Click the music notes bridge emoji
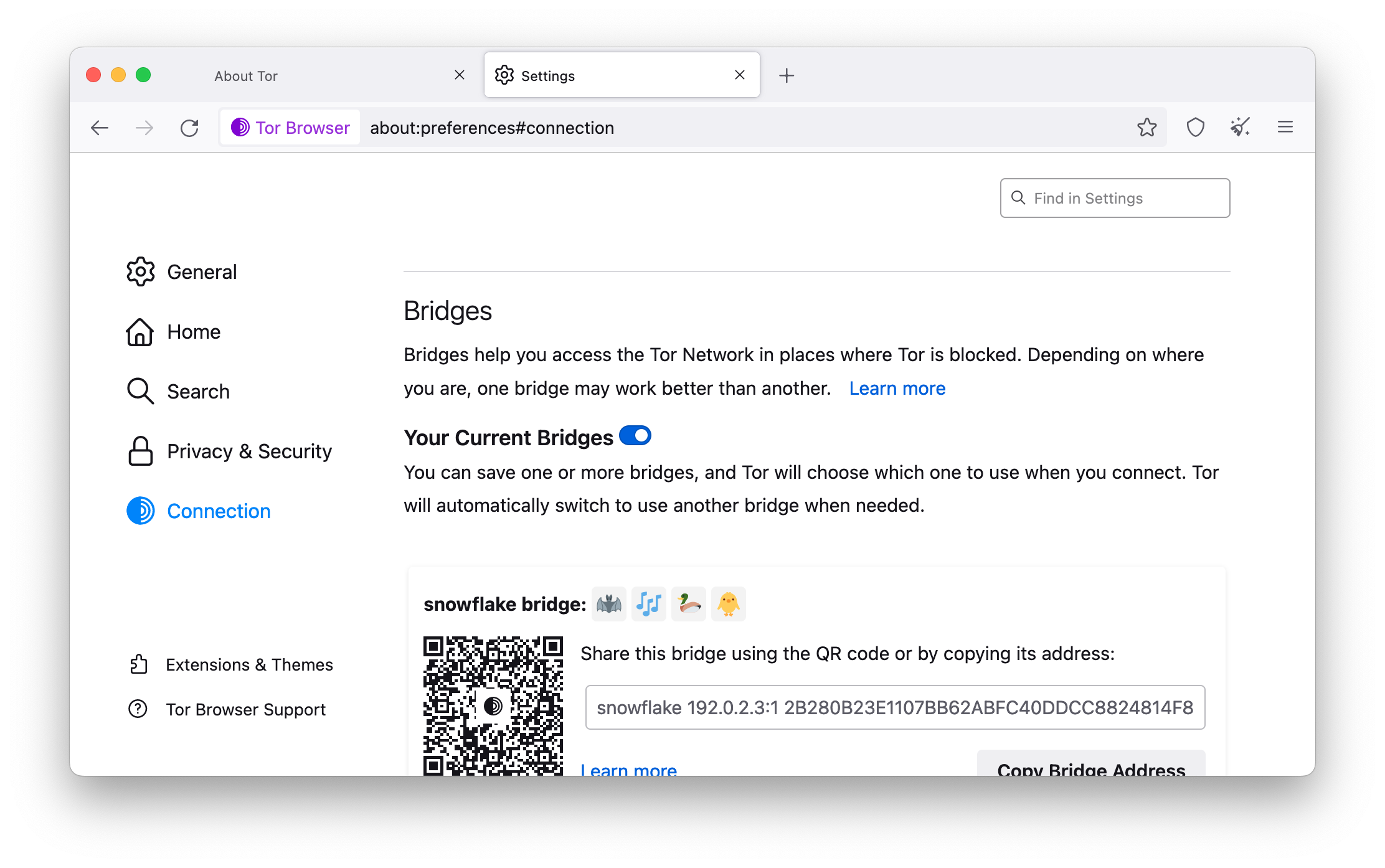This screenshot has height=868, width=1385. point(649,603)
